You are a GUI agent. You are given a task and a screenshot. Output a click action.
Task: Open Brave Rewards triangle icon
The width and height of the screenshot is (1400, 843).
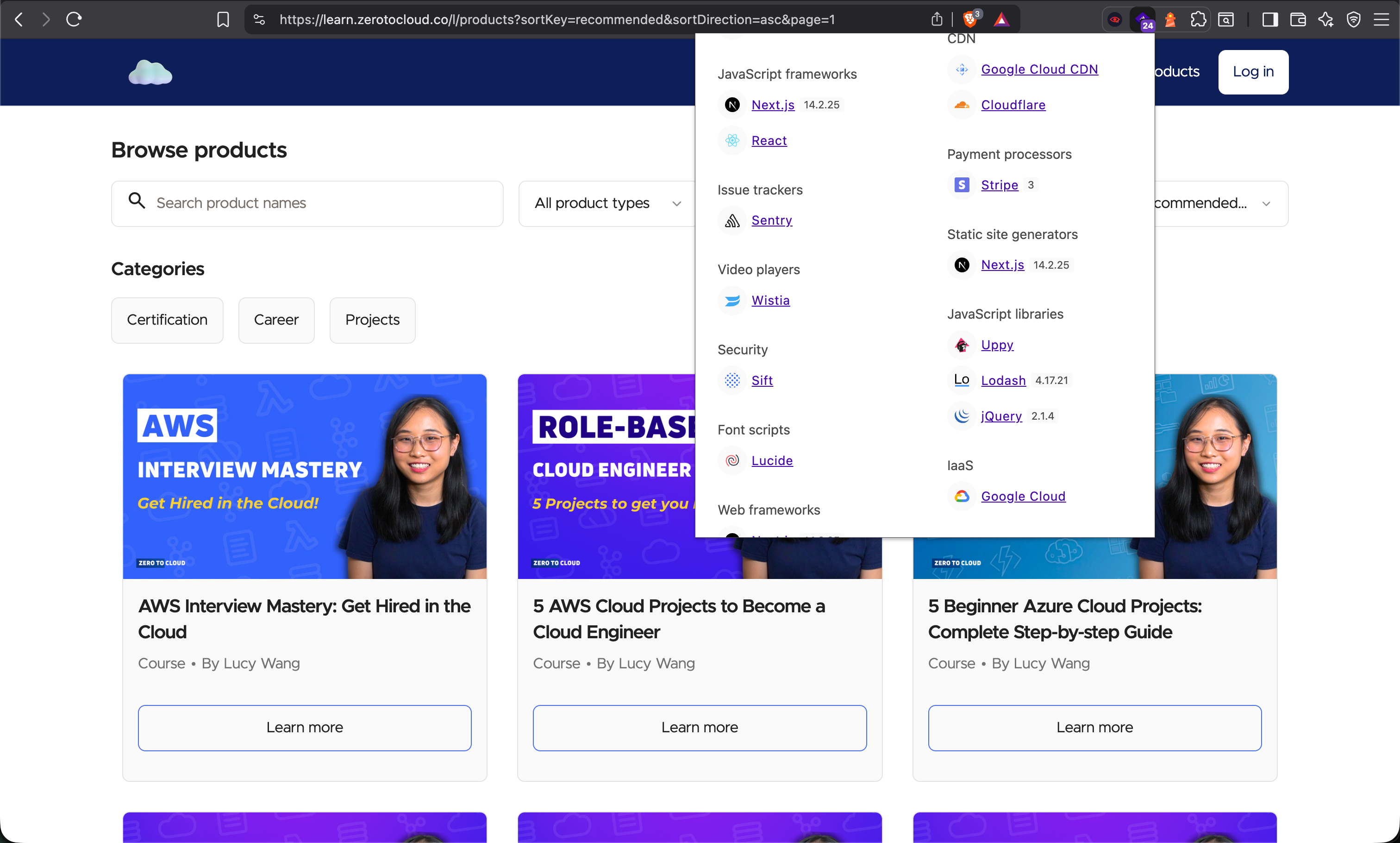coord(1001,20)
